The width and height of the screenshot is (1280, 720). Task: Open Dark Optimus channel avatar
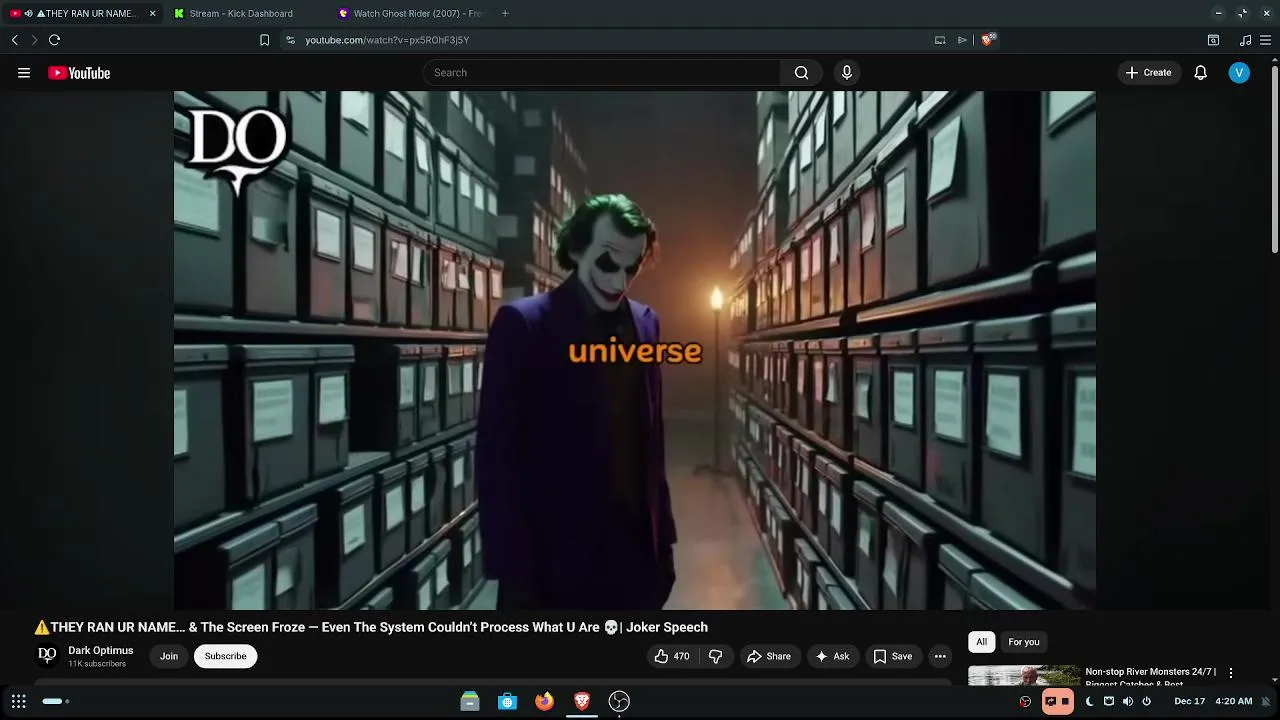[47, 655]
